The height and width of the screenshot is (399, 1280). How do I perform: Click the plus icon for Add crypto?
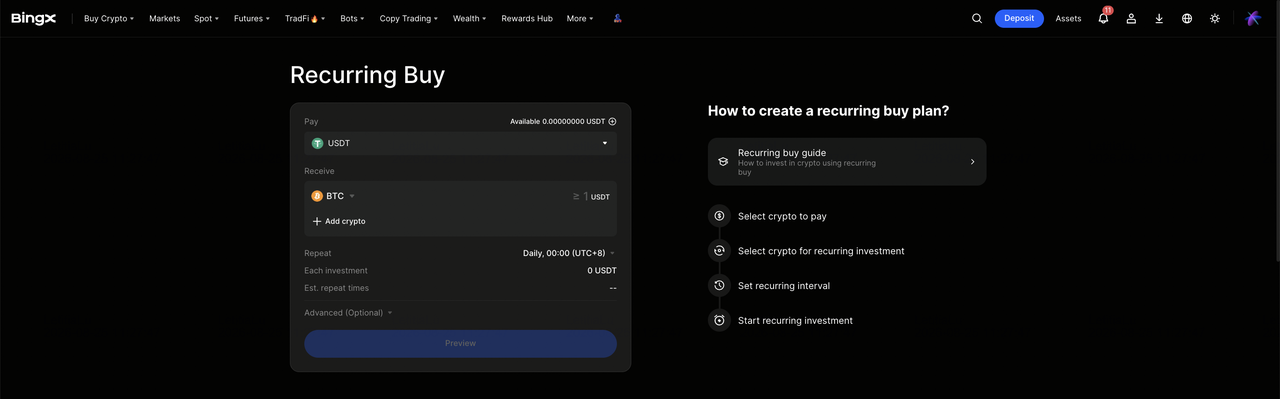[317, 221]
